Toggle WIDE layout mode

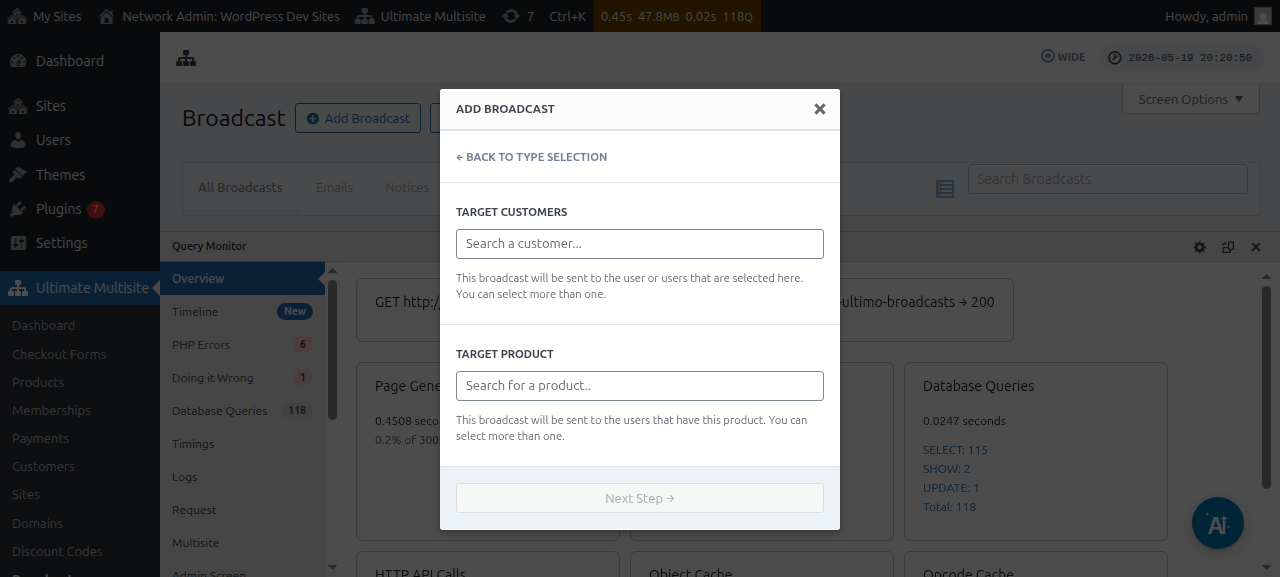coord(1063,57)
